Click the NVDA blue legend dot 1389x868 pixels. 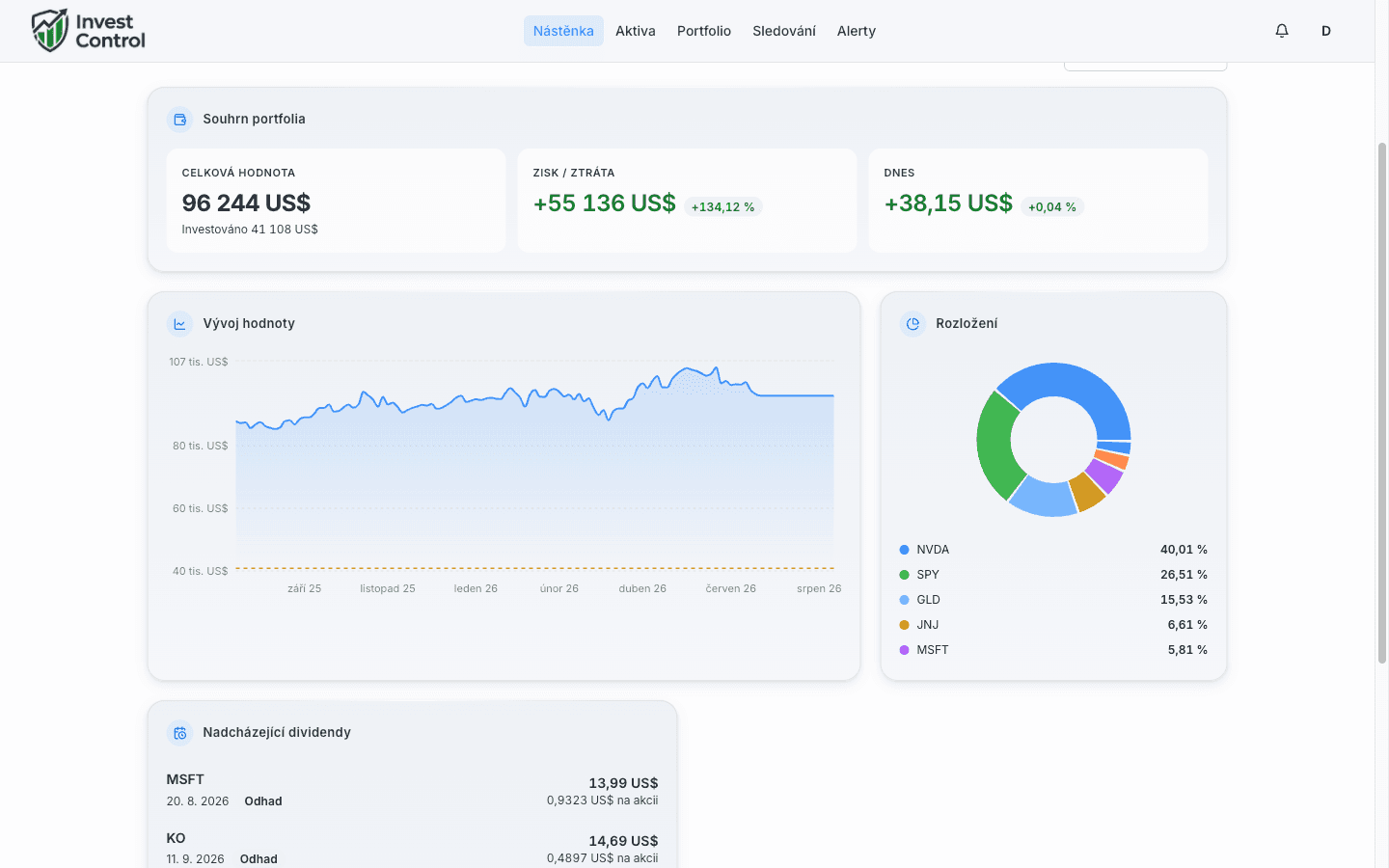905,550
